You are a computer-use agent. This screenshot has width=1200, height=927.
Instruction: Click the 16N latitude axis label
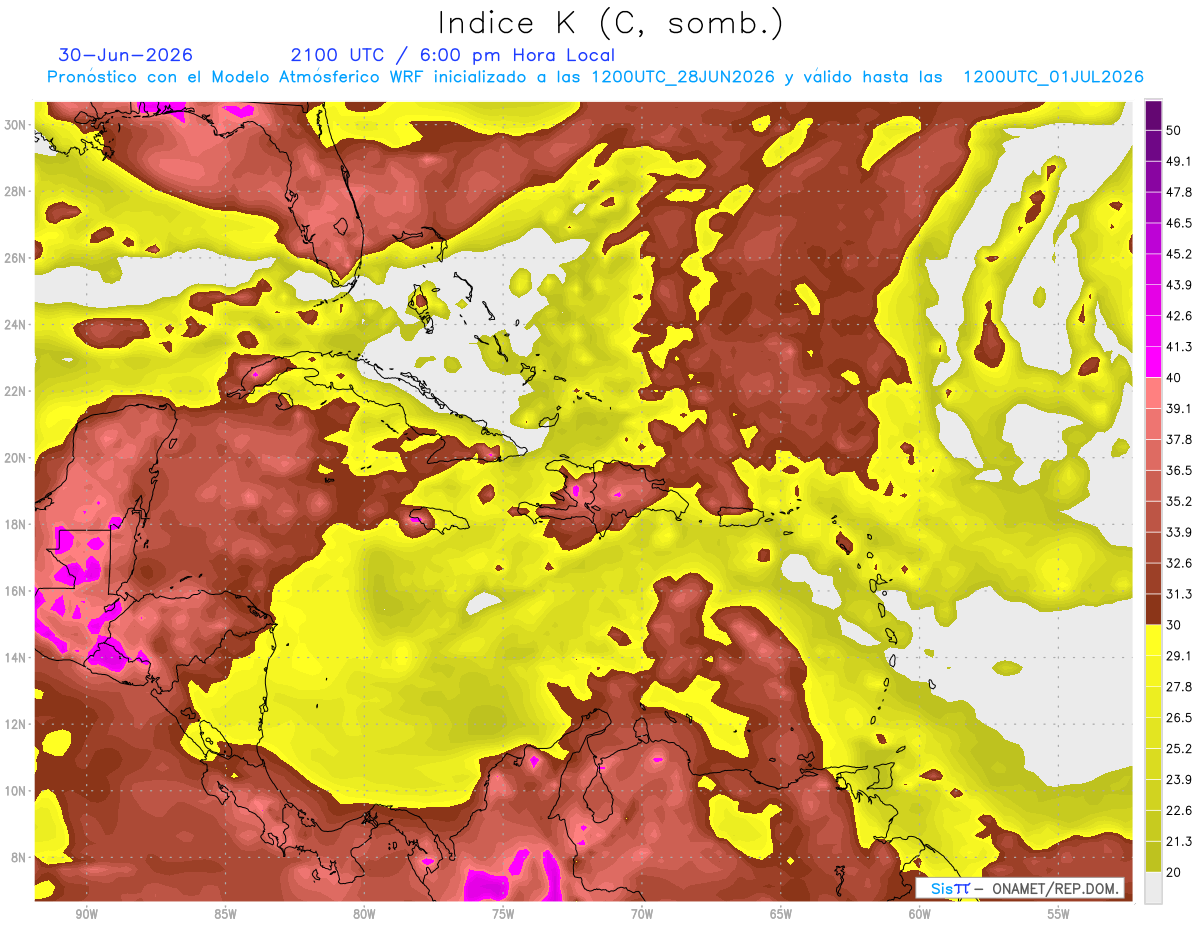15,591
